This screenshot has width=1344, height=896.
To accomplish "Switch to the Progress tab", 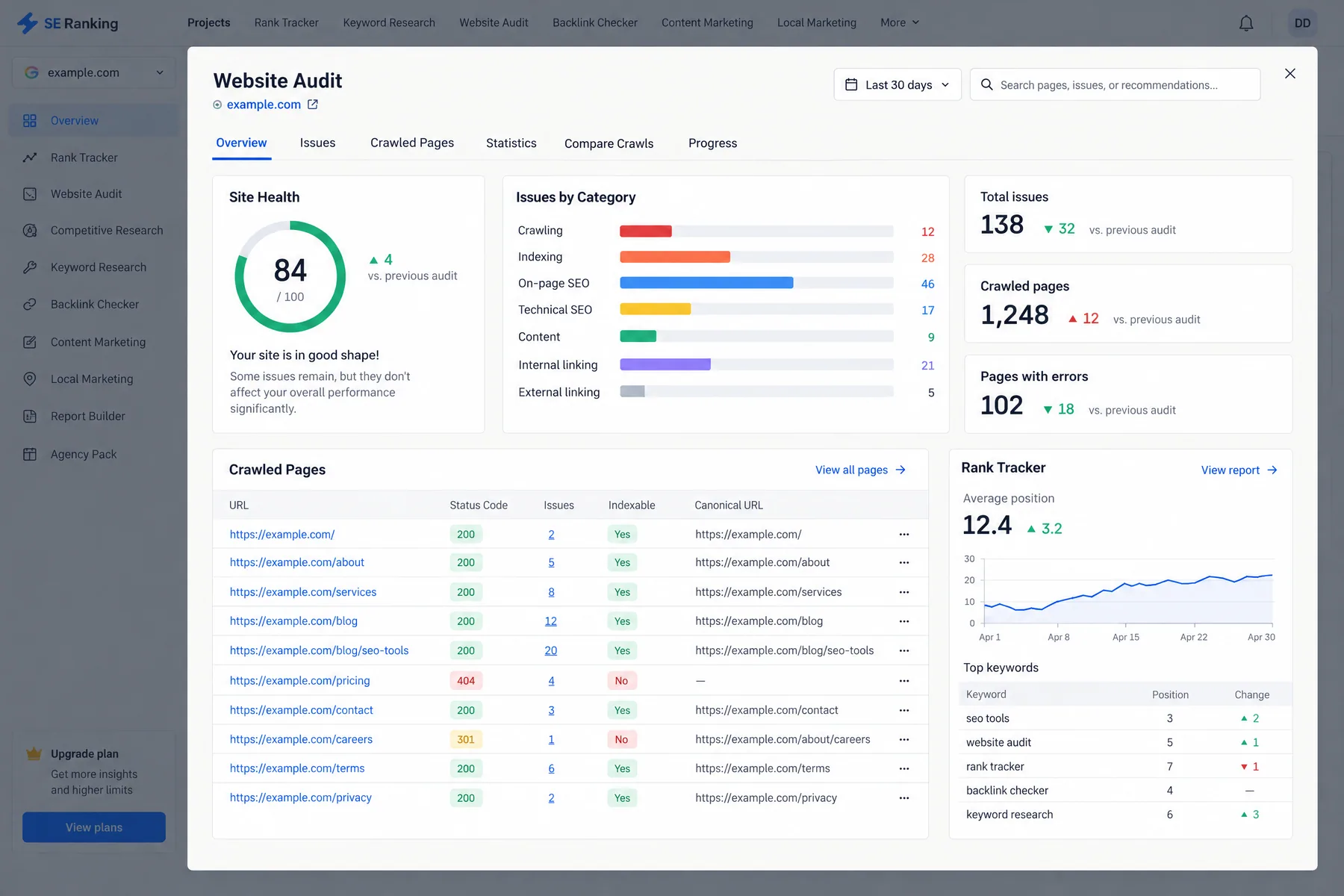I will [712, 143].
